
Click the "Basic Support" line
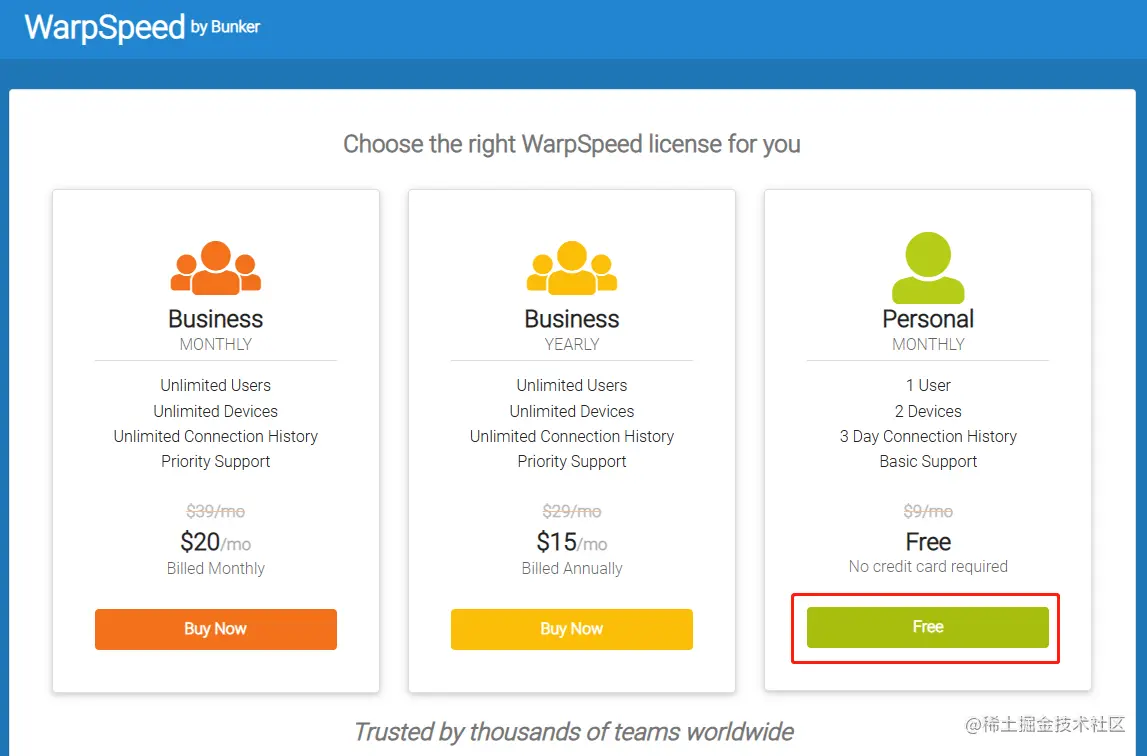(928, 462)
